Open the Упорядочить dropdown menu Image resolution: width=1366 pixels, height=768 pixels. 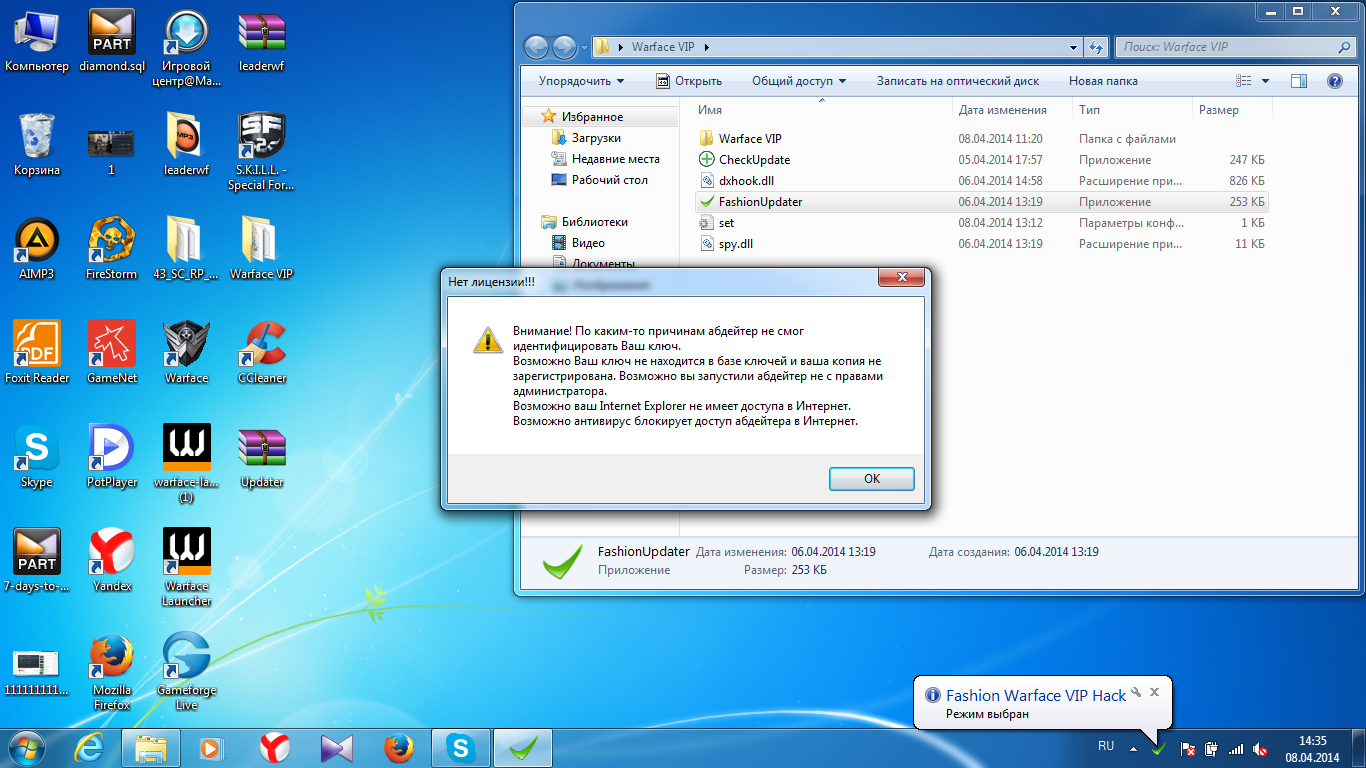[581, 81]
